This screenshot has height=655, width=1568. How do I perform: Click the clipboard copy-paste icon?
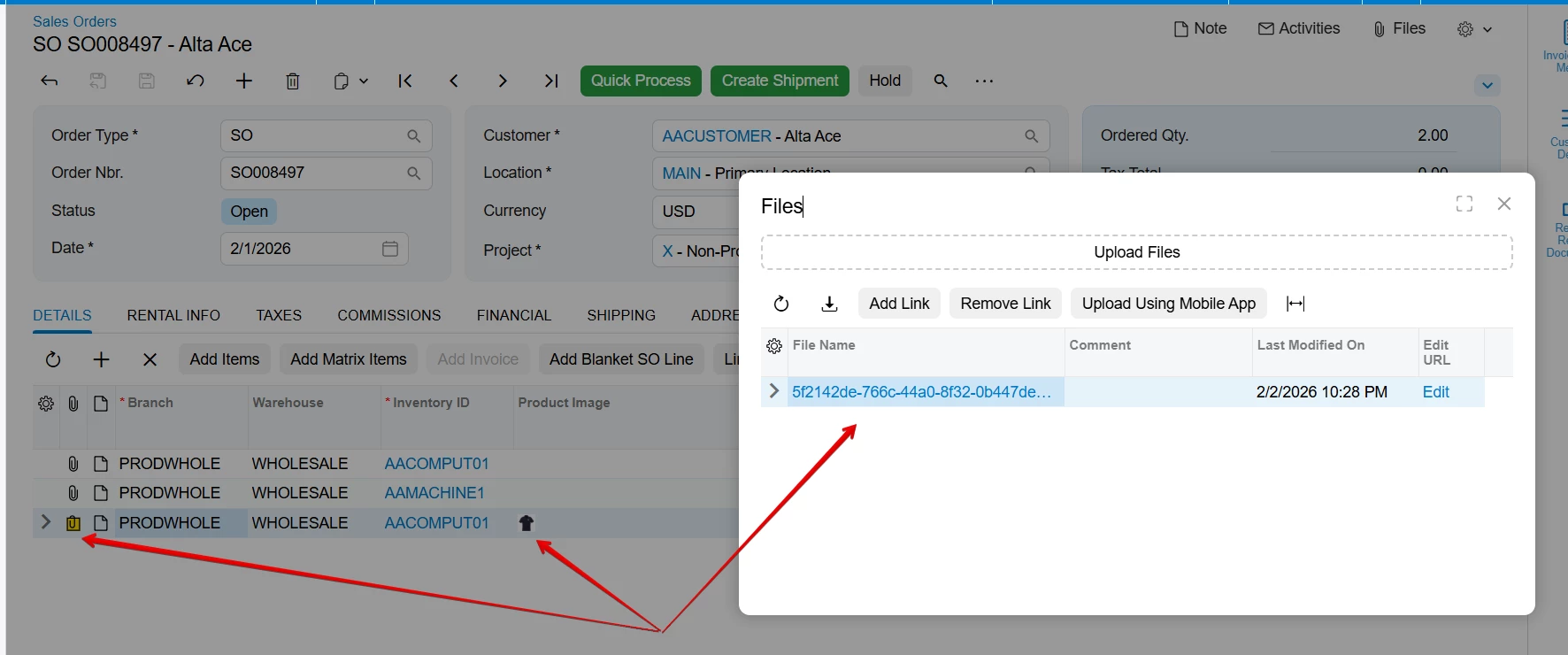(x=342, y=81)
